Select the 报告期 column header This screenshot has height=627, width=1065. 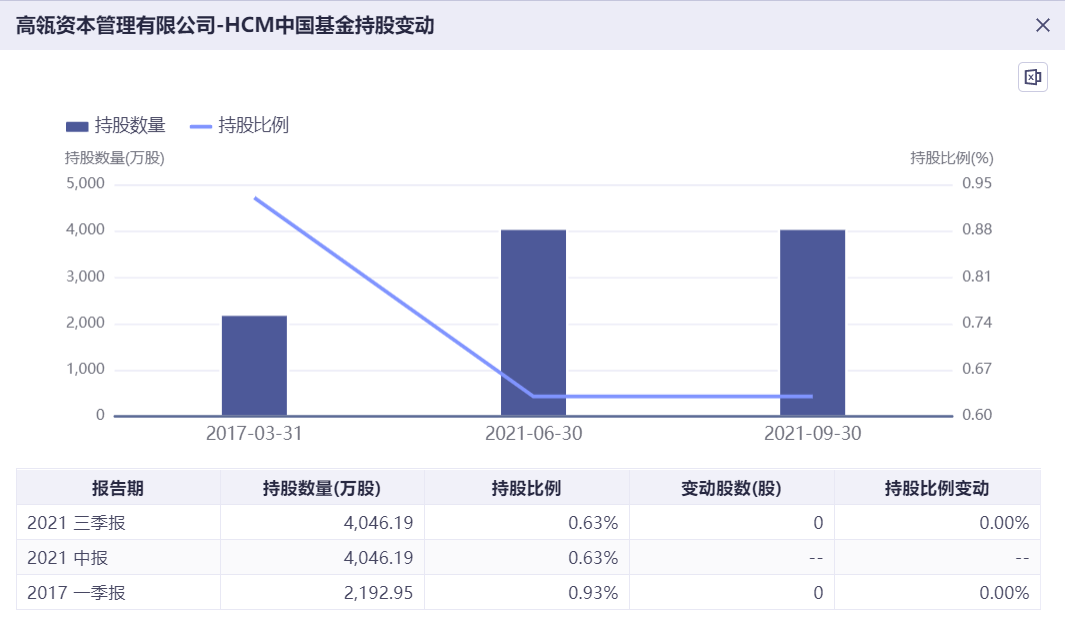[x=118, y=488]
